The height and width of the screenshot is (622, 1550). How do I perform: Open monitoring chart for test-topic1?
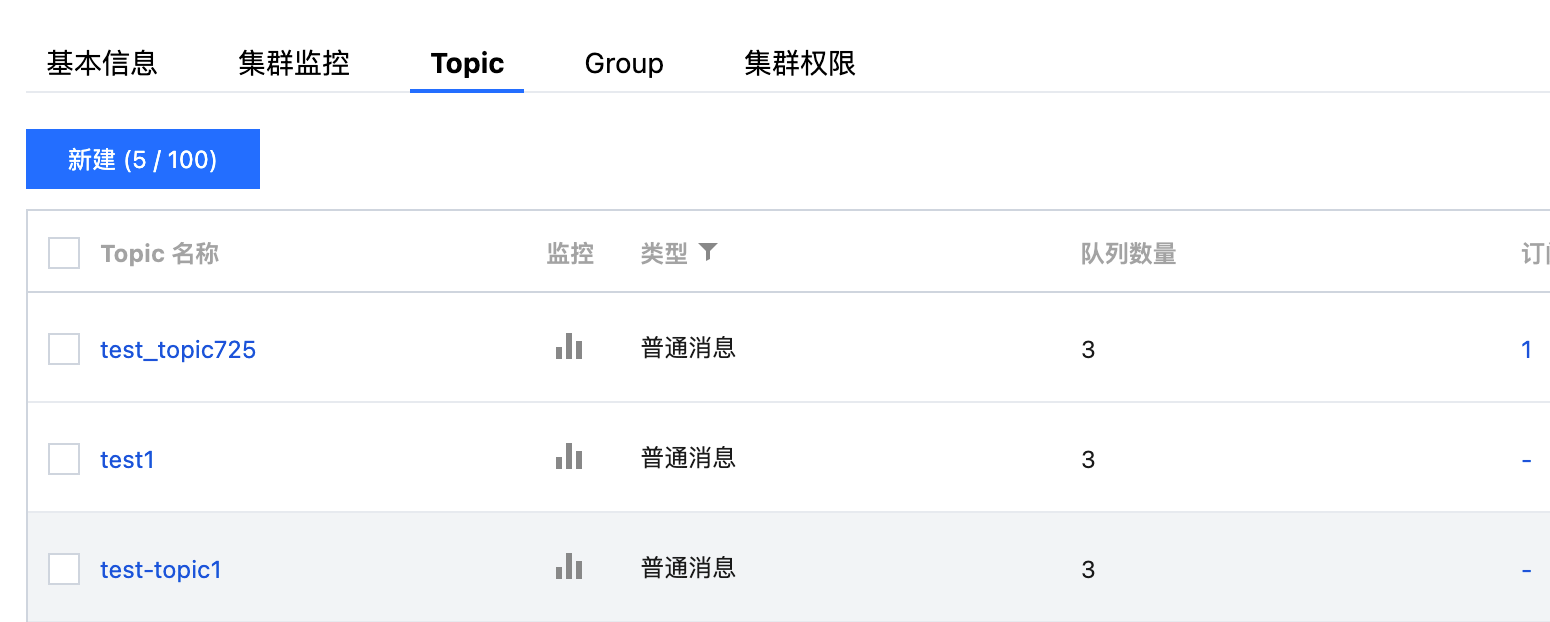point(569,567)
